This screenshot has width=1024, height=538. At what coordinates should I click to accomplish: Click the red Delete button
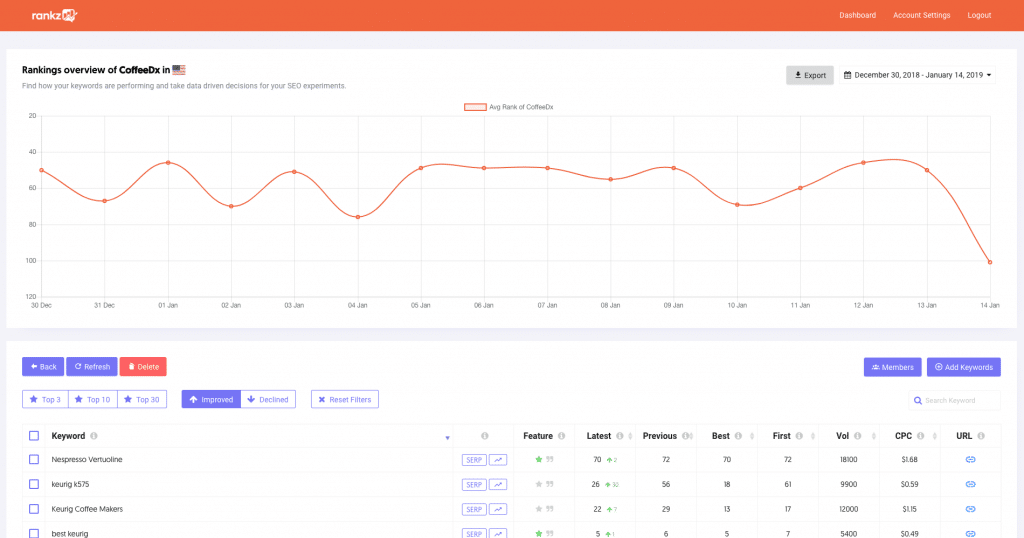click(x=143, y=366)
